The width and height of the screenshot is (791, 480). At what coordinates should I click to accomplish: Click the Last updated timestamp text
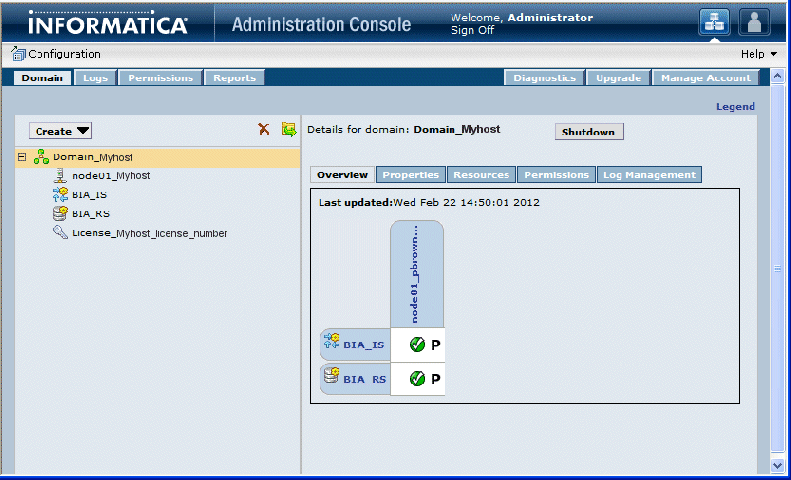429,203
